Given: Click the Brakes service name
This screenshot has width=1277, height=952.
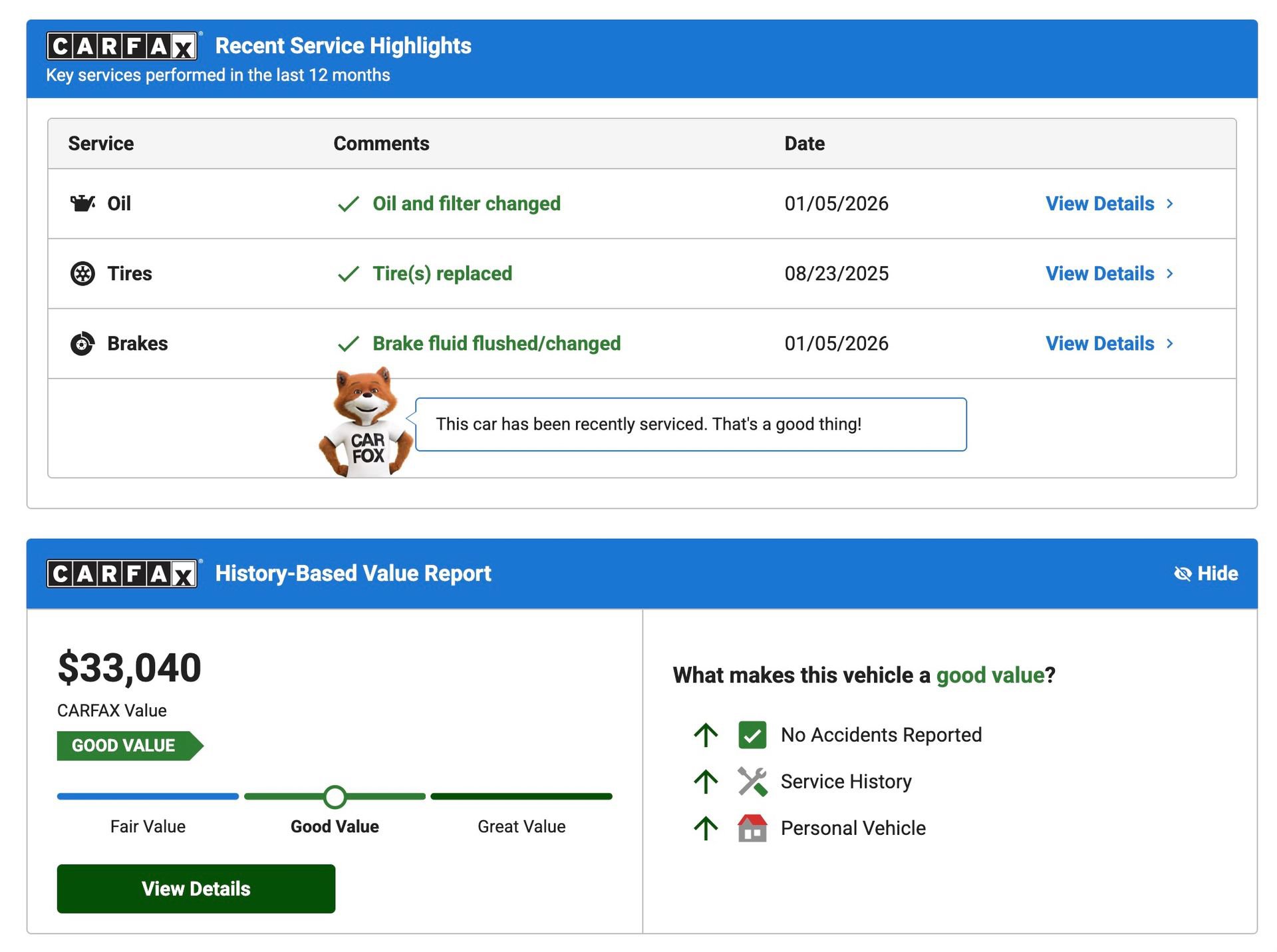Looking at the screenshot, I should (x=138, y=343).
